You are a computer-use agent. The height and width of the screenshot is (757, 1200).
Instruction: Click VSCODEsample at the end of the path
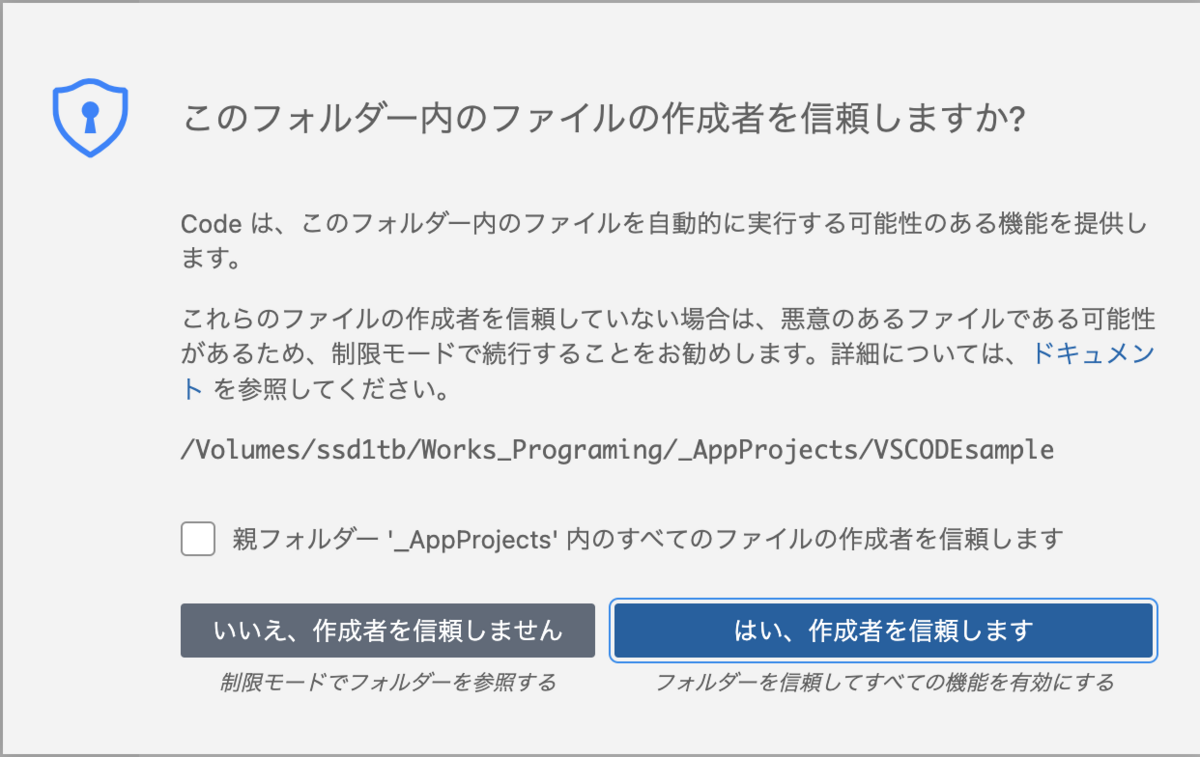tap(963, 450)
